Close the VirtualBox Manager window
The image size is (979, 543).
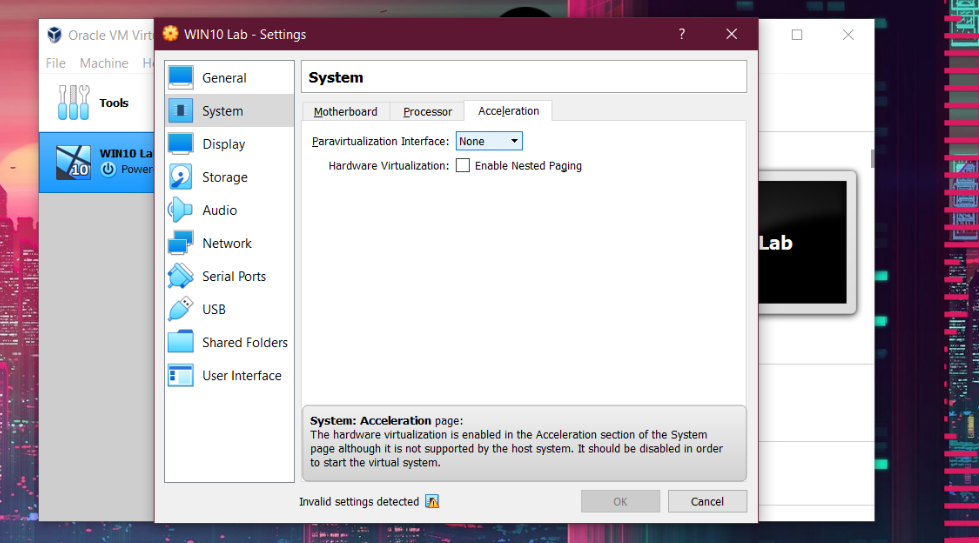coord(848,35)
